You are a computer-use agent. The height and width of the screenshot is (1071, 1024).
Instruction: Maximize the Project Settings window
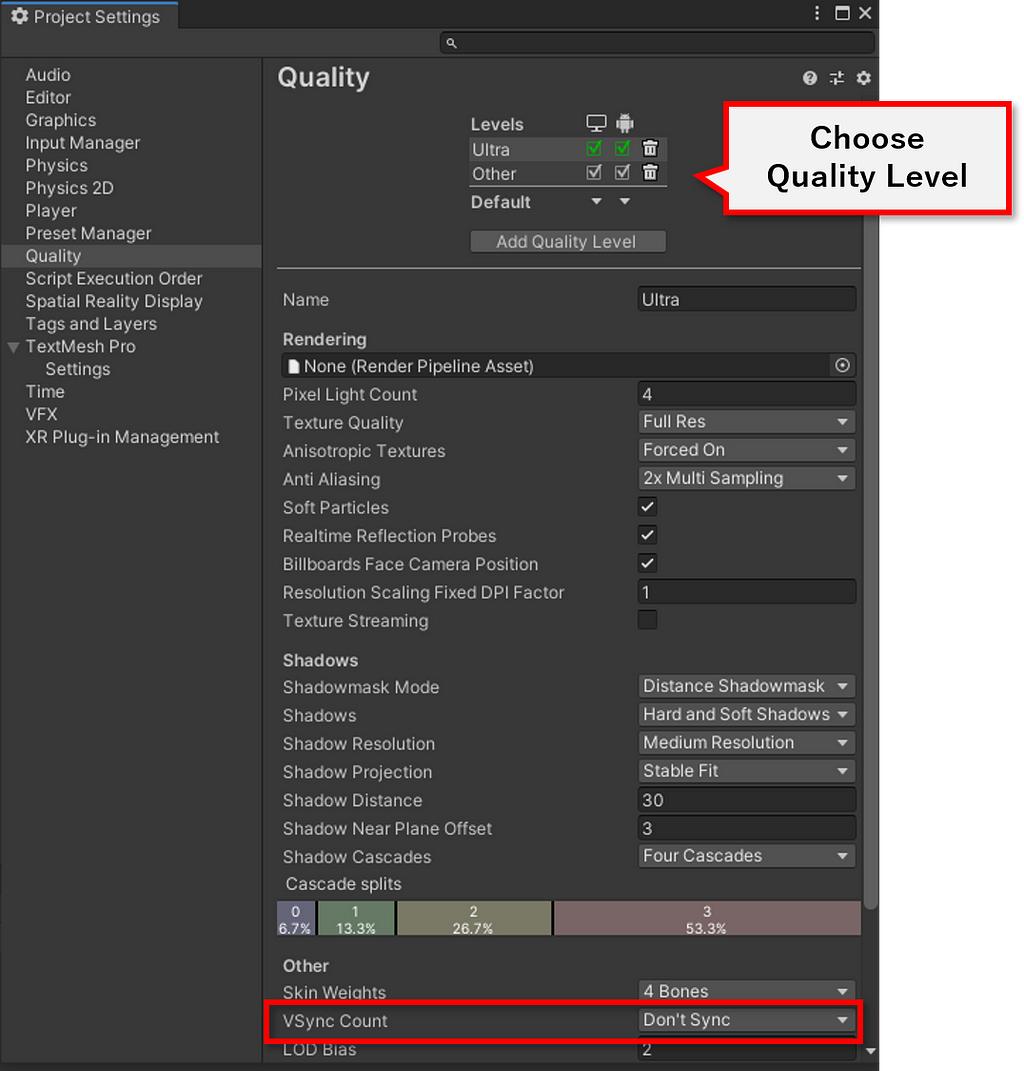[x=842, y=13]
